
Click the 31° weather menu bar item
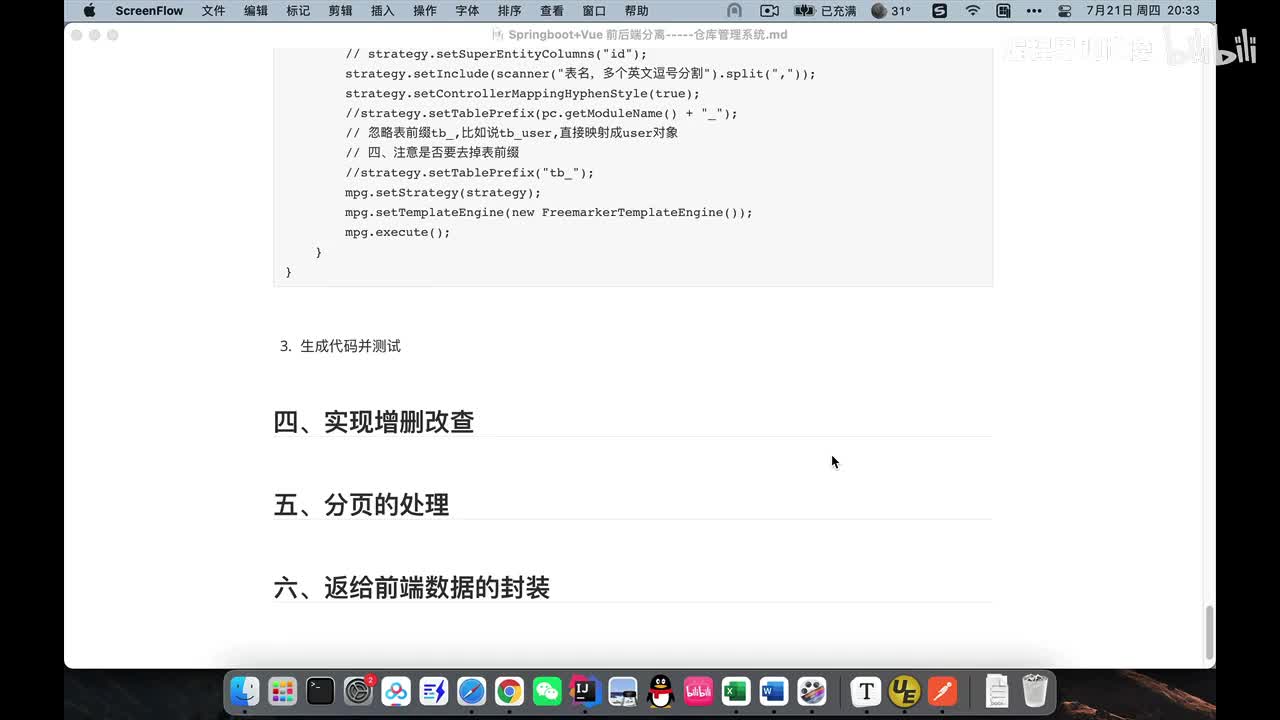(891, 11)
